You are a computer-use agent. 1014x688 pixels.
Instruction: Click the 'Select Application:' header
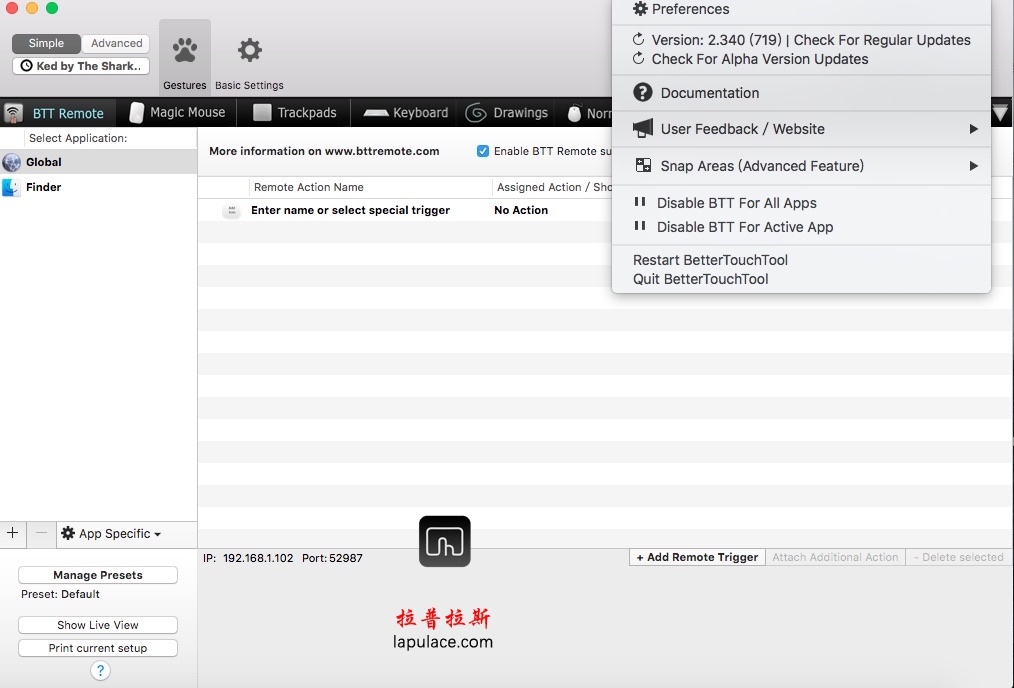pos(78,138)
